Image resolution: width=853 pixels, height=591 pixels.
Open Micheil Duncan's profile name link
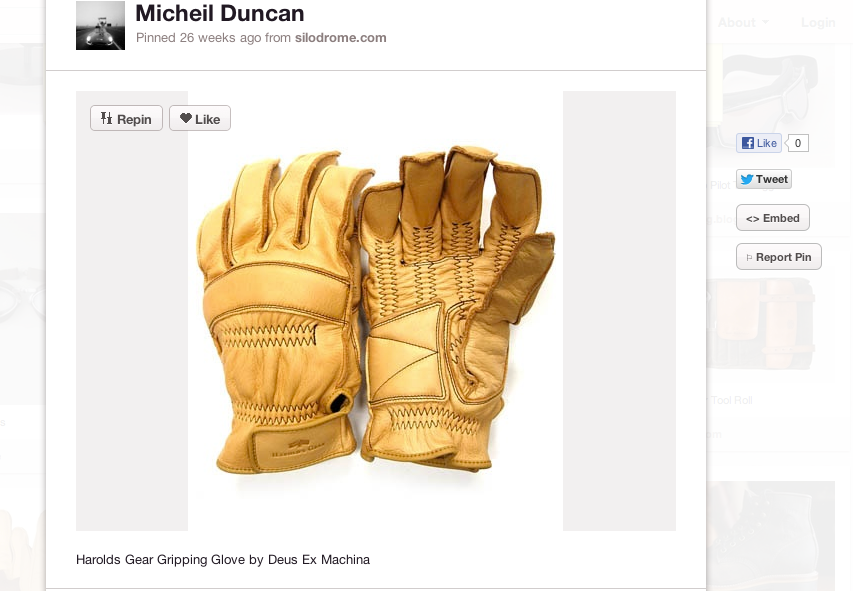(x=220, y=13)
